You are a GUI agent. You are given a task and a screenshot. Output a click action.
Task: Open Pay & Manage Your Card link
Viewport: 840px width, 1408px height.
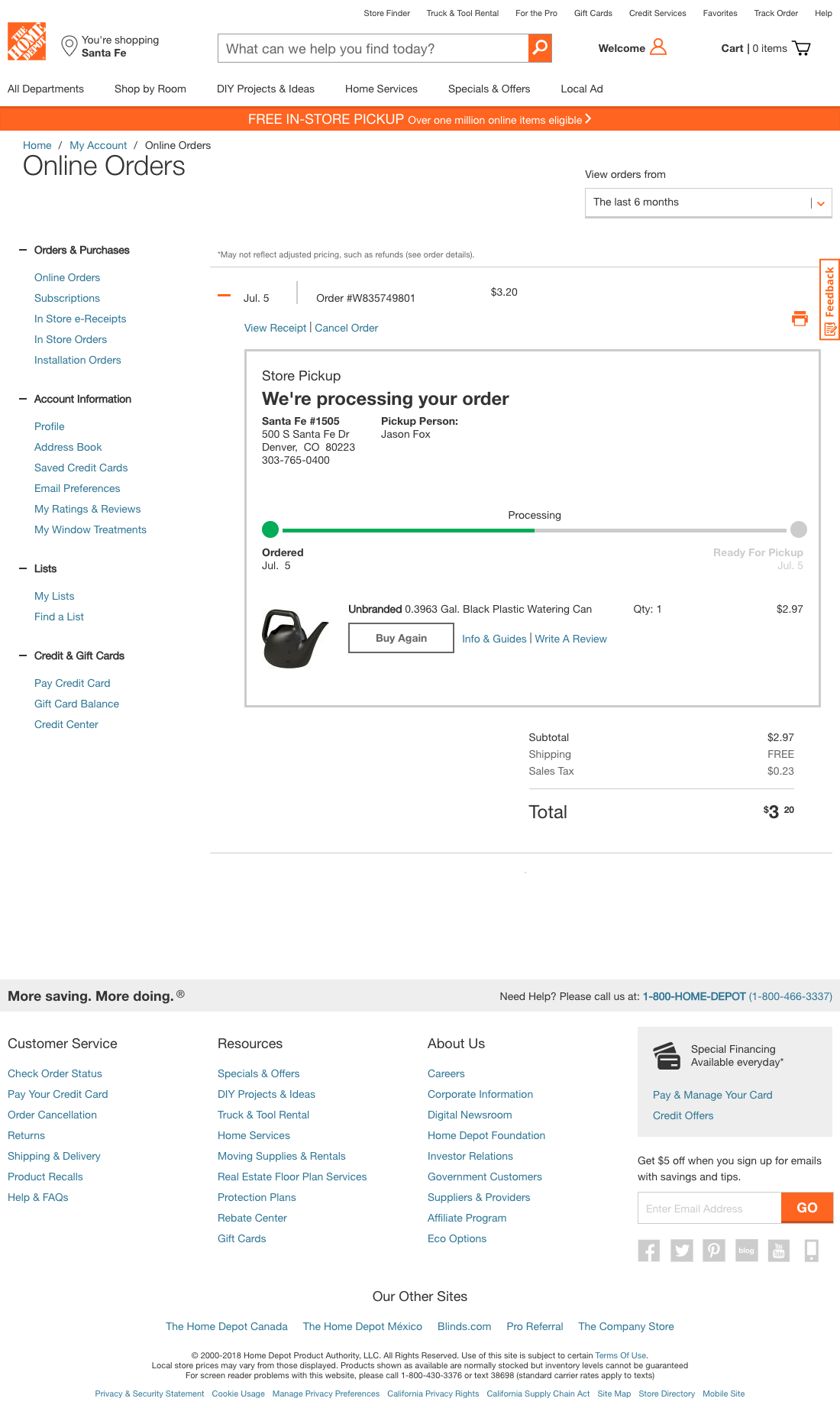point(712,1095)
